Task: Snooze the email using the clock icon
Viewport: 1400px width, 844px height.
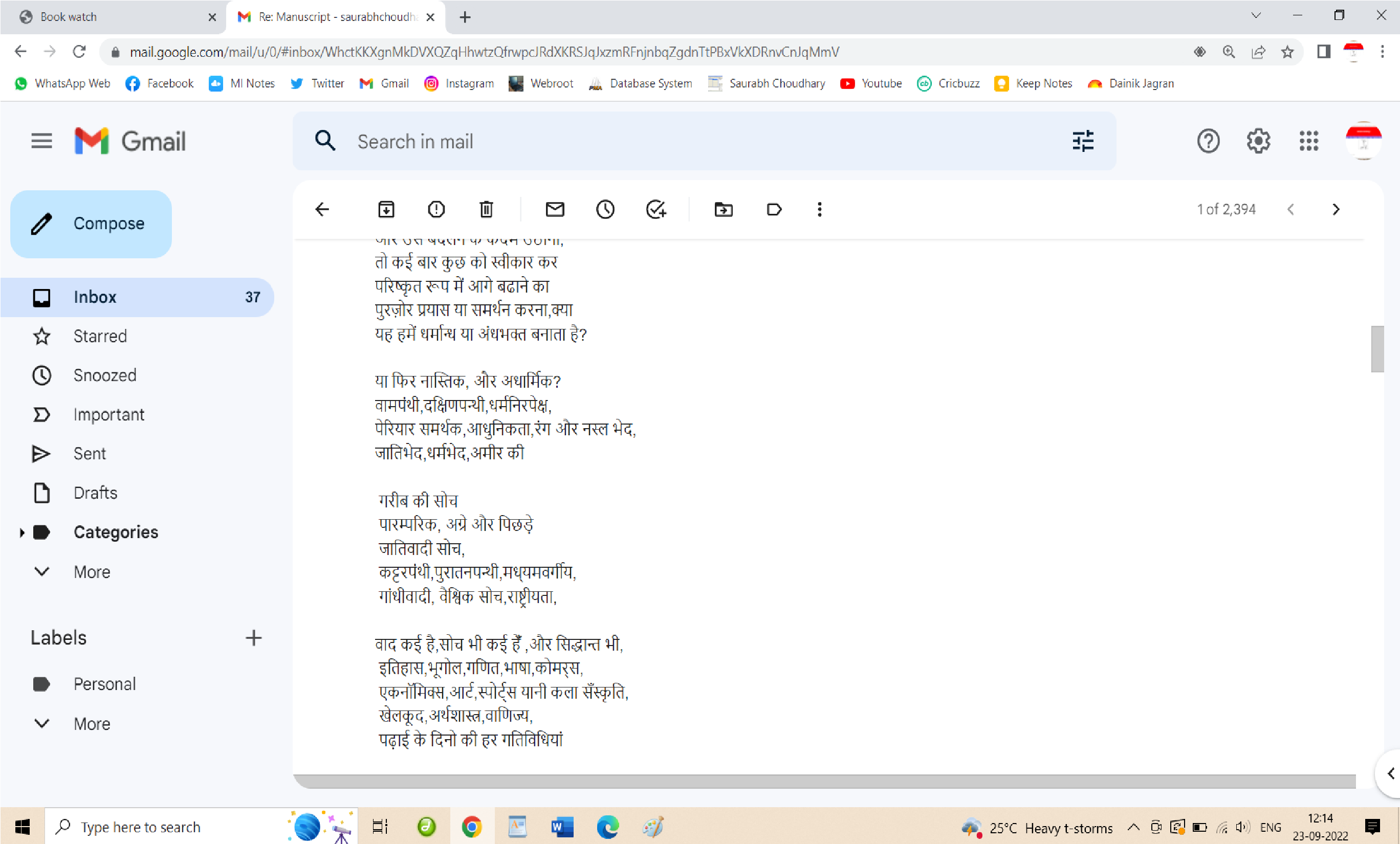Action: click(x=605, y=210)
